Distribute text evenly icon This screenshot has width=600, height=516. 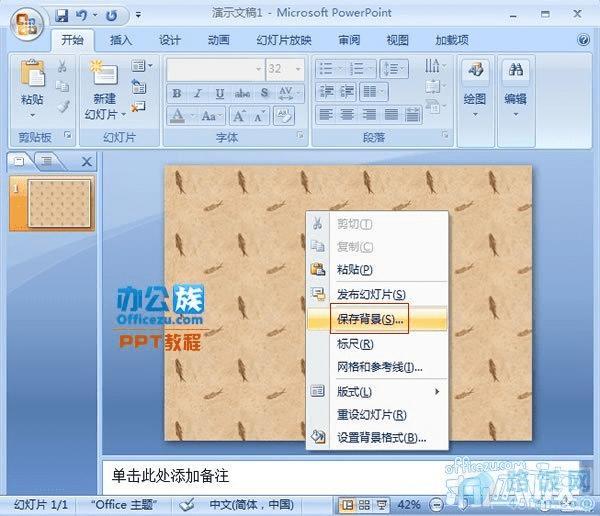[412, 114]
